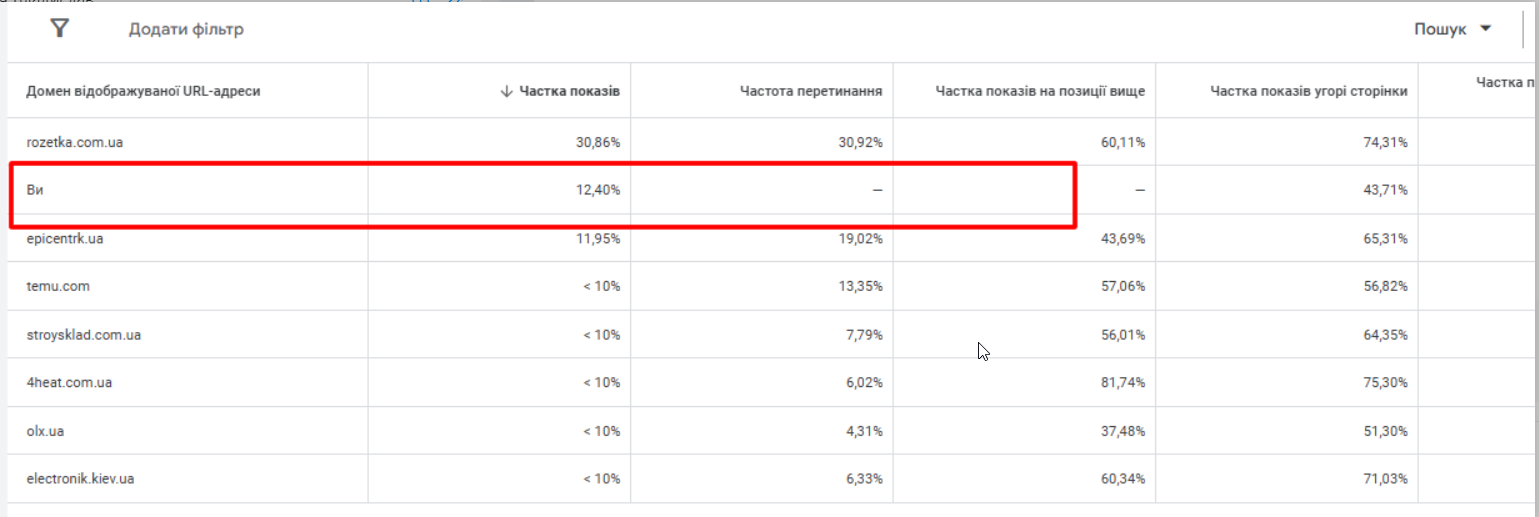The width and height of the screenshot is (1539, 517).
Task: Click the Додати фільтр input
Action: (186, 29)
